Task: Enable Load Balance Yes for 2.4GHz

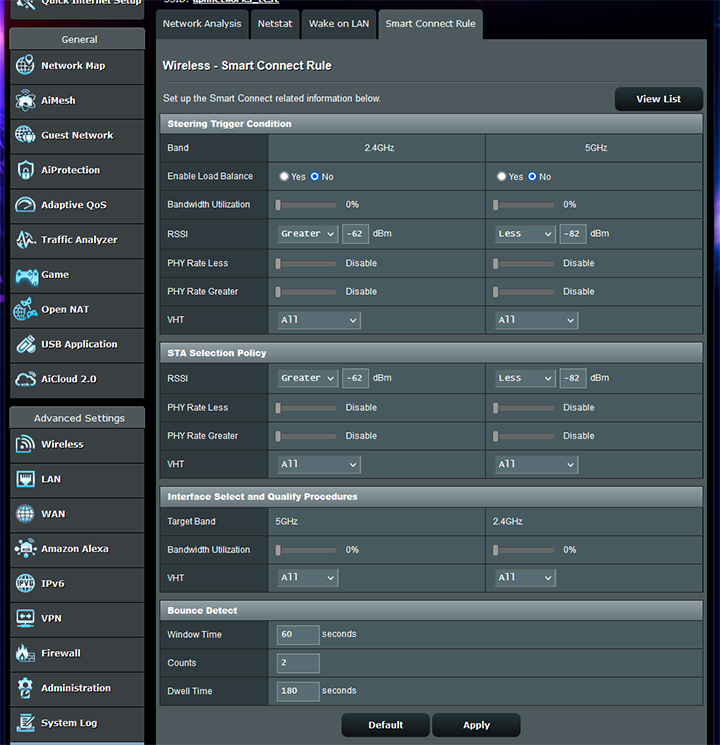Action: [x=284, y=177]
